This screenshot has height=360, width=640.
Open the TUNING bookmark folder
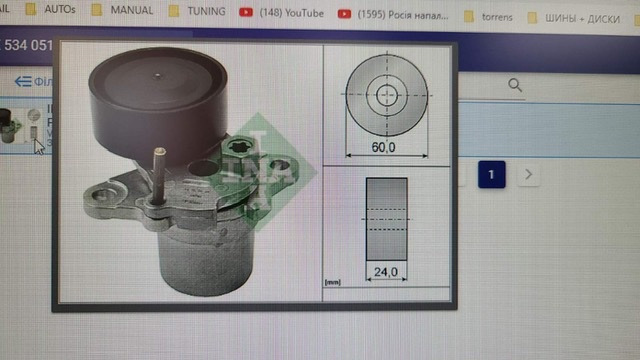click(198, 11)
